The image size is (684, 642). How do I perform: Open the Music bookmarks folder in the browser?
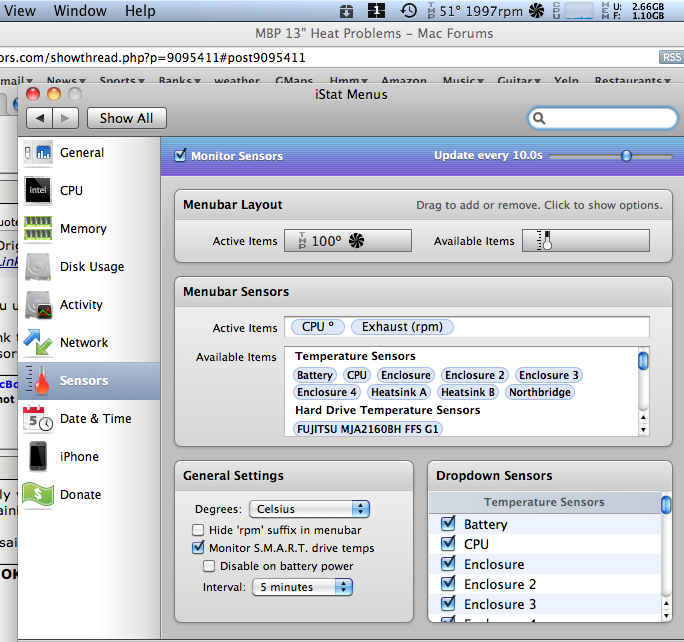click(x=463, y=81)
